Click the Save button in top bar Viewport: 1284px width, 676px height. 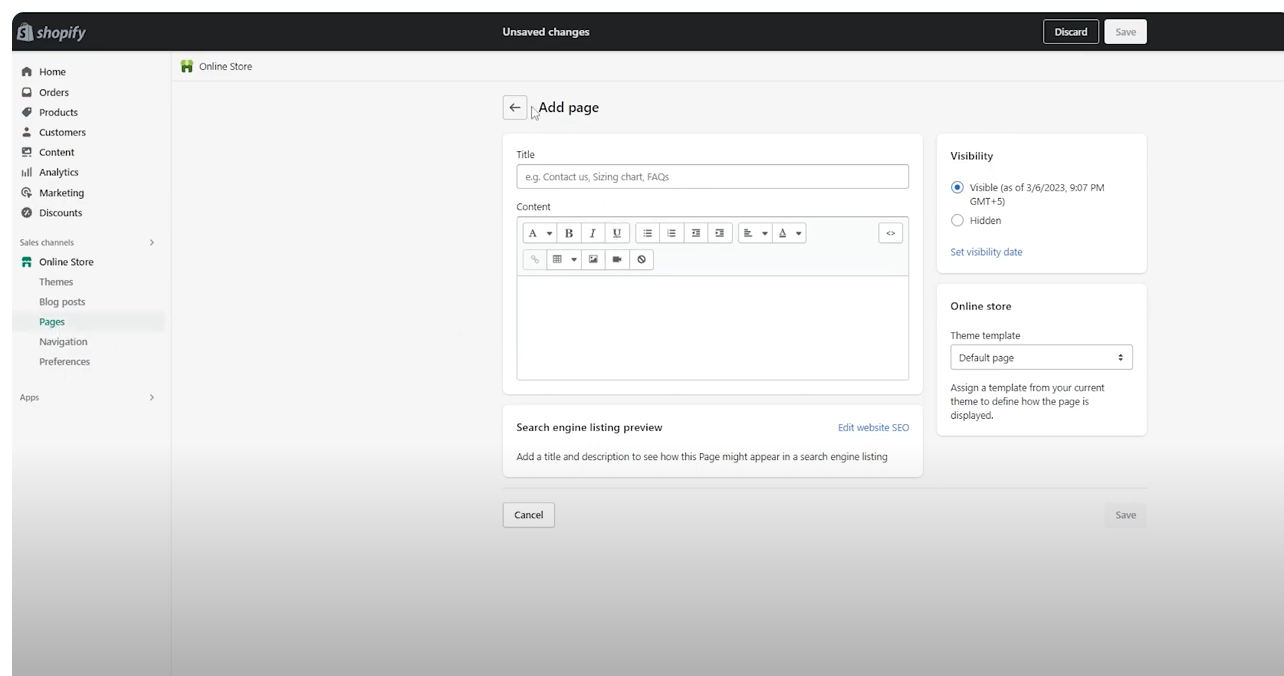pyautogui.click(x=1126, y=32)
